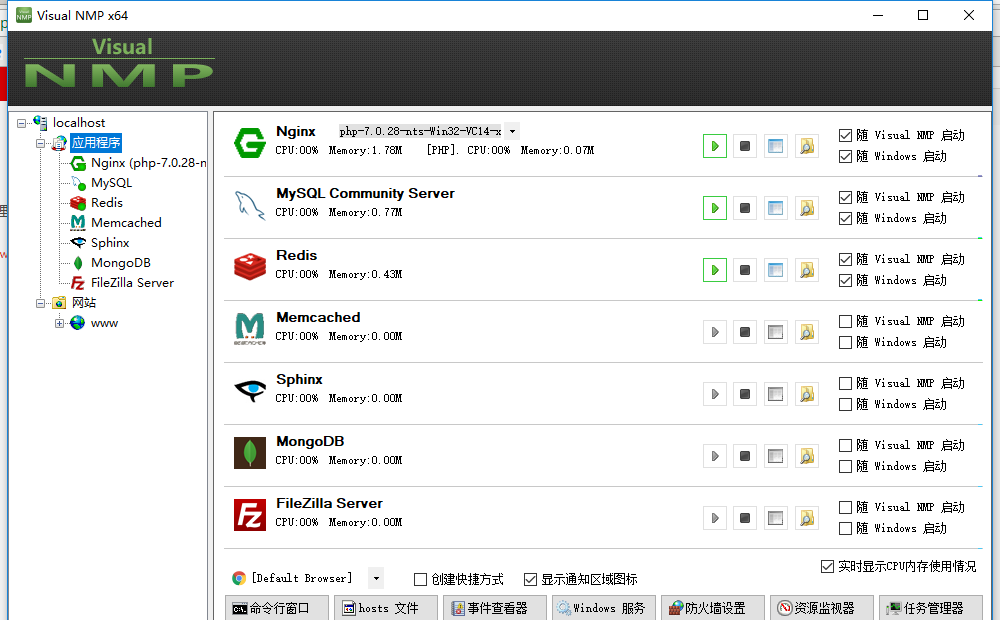The height and width of the screenshot is (620, 1000).
Task: Start the MongoDB service
Action: [x=714, y=455]
